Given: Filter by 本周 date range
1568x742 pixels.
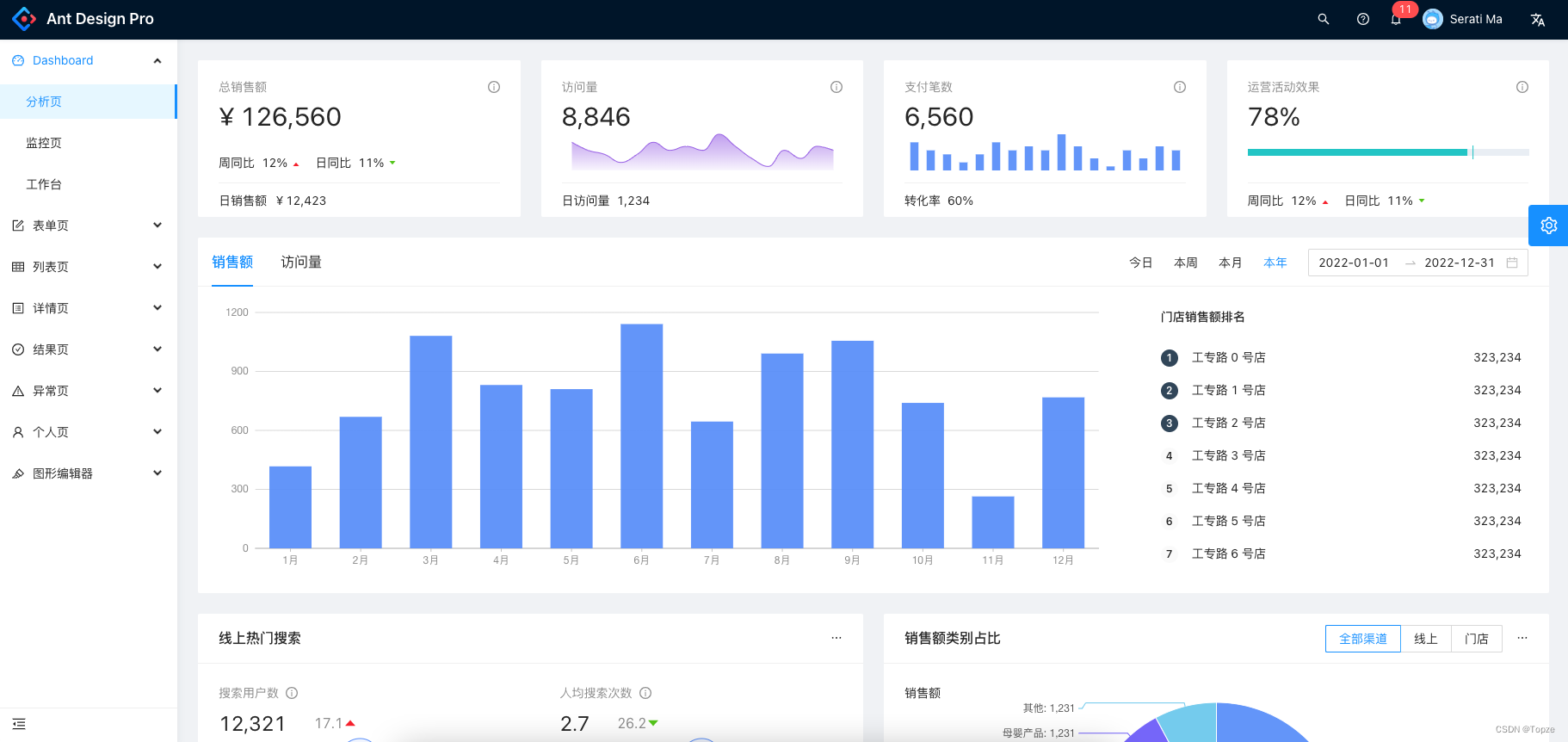Looking at the screenshot, I should pyautogui.click(x=1186, y=263).
